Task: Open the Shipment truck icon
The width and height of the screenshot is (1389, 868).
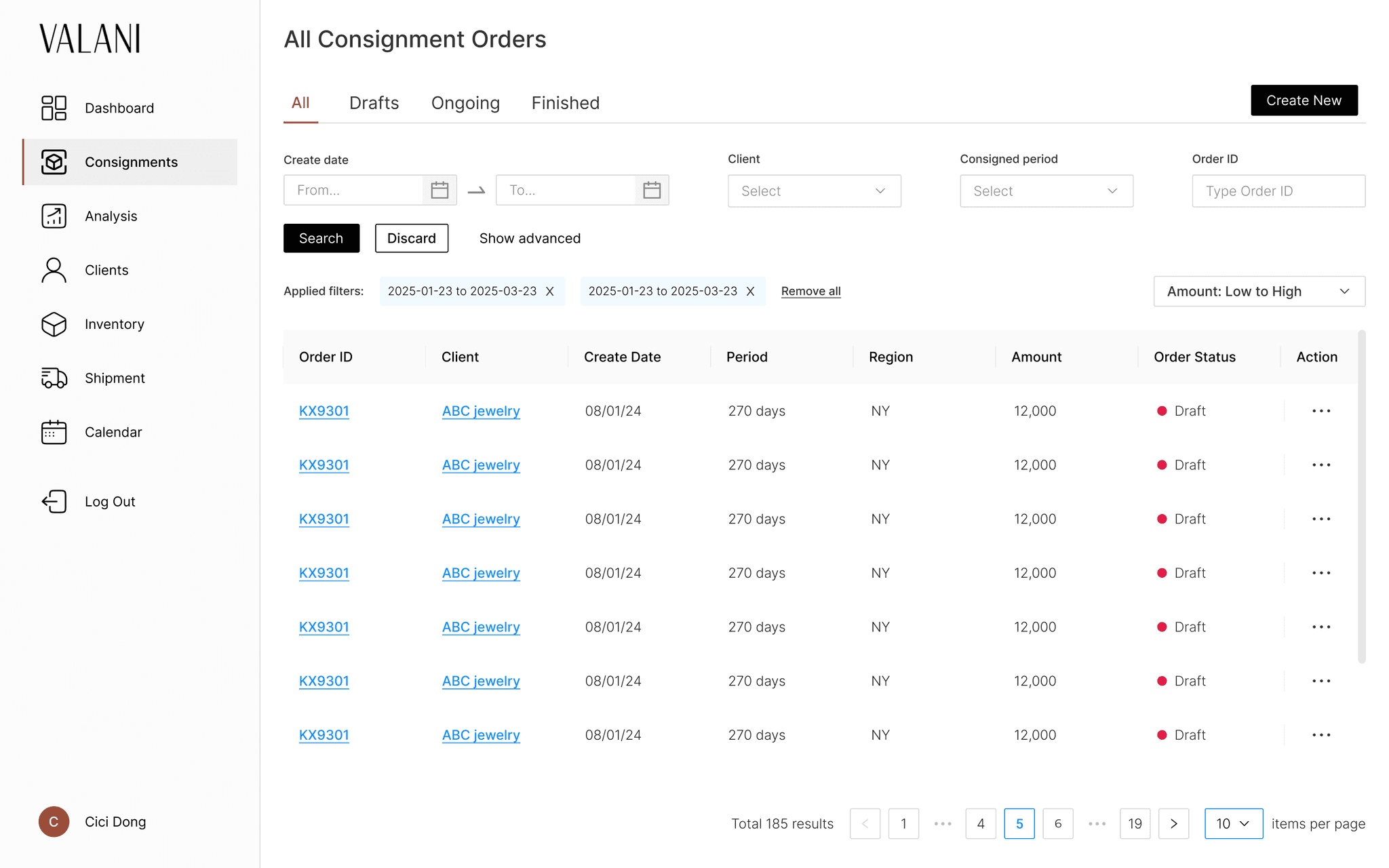Action: click(54, 378)
